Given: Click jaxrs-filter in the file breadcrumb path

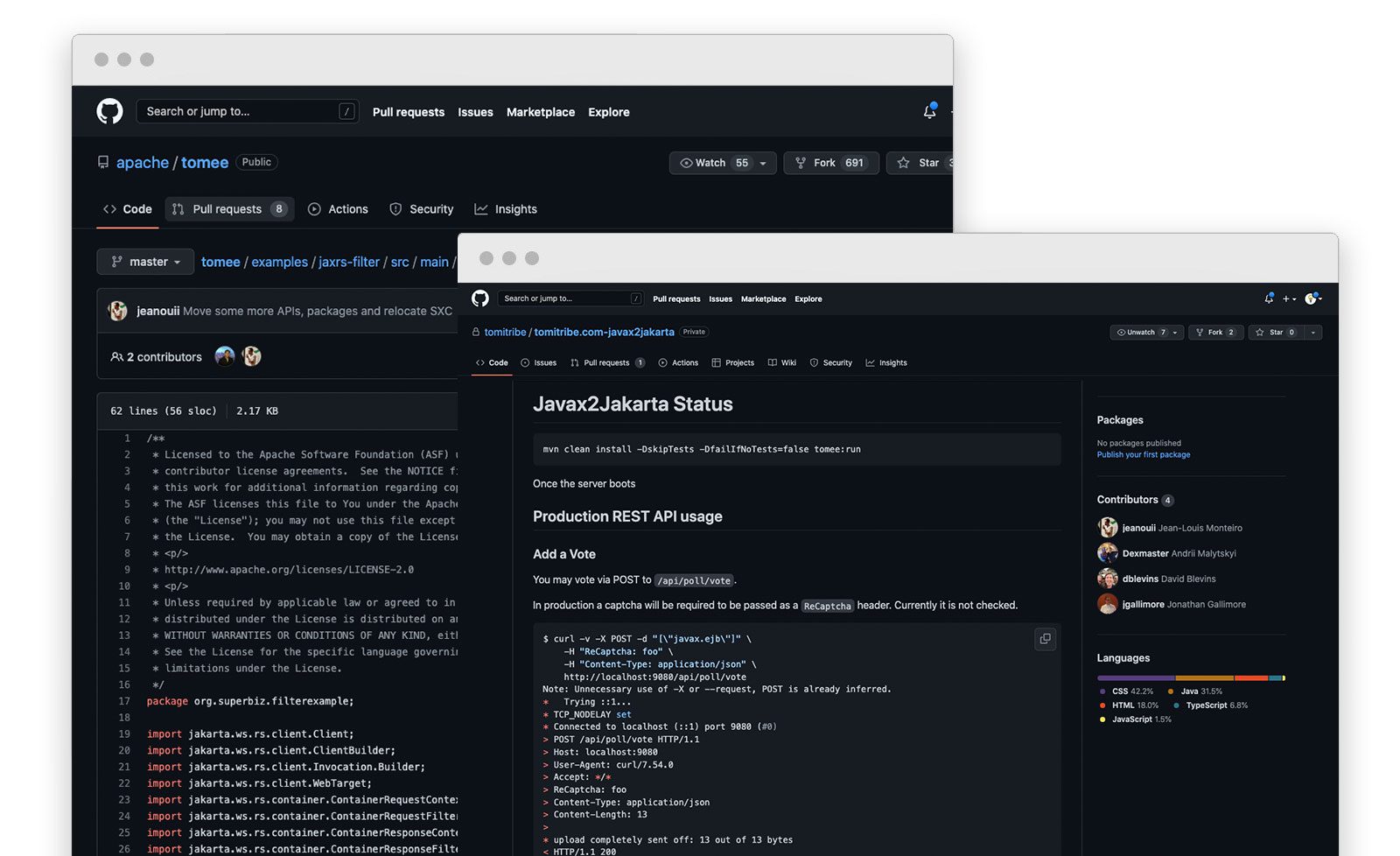Looking at the screenshot, I should click(x=349, y=262).
